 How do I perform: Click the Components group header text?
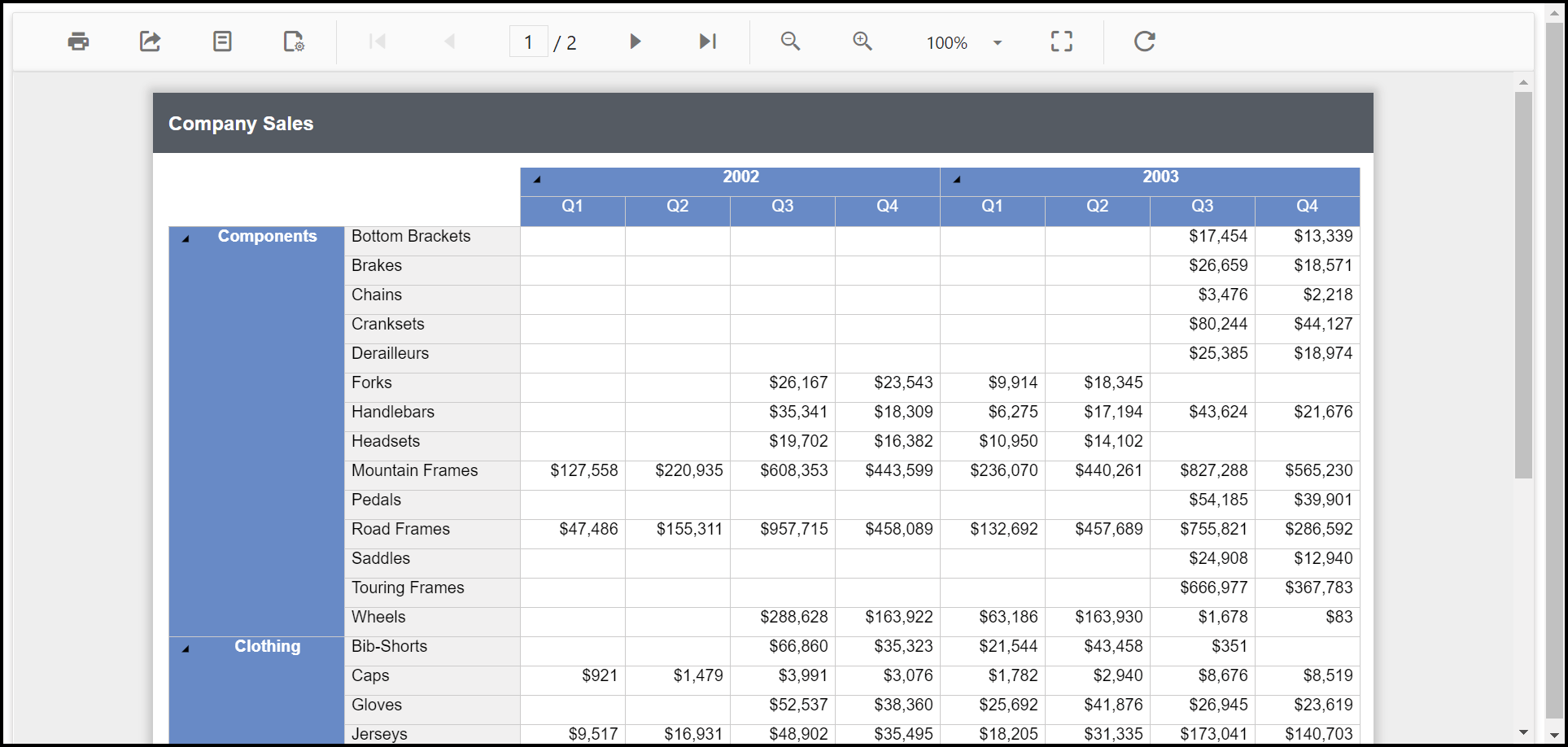coord(267,236)
